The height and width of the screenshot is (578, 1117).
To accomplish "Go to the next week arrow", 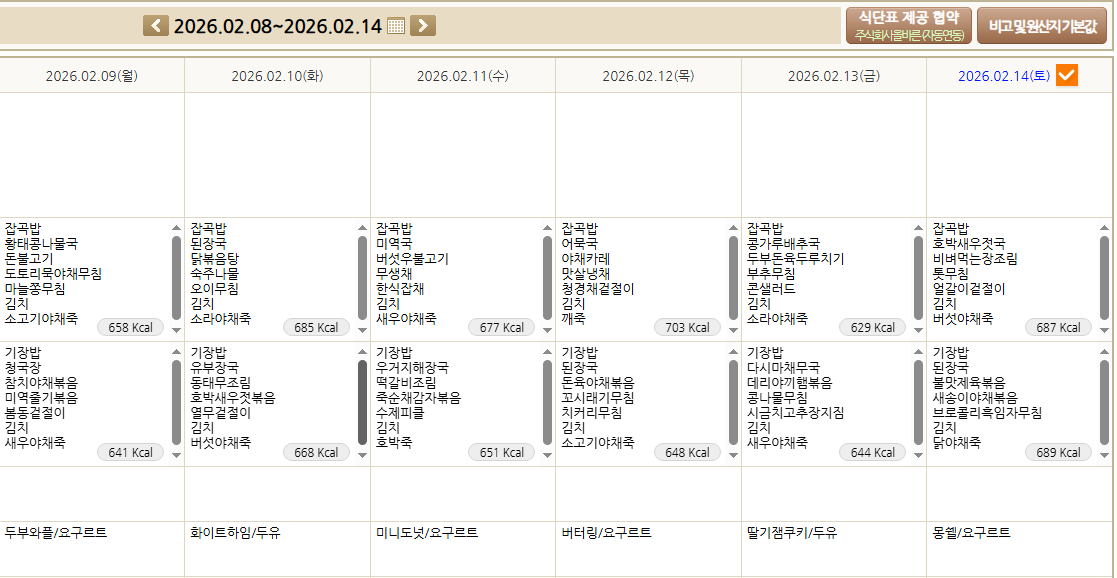I will (423, 26).
